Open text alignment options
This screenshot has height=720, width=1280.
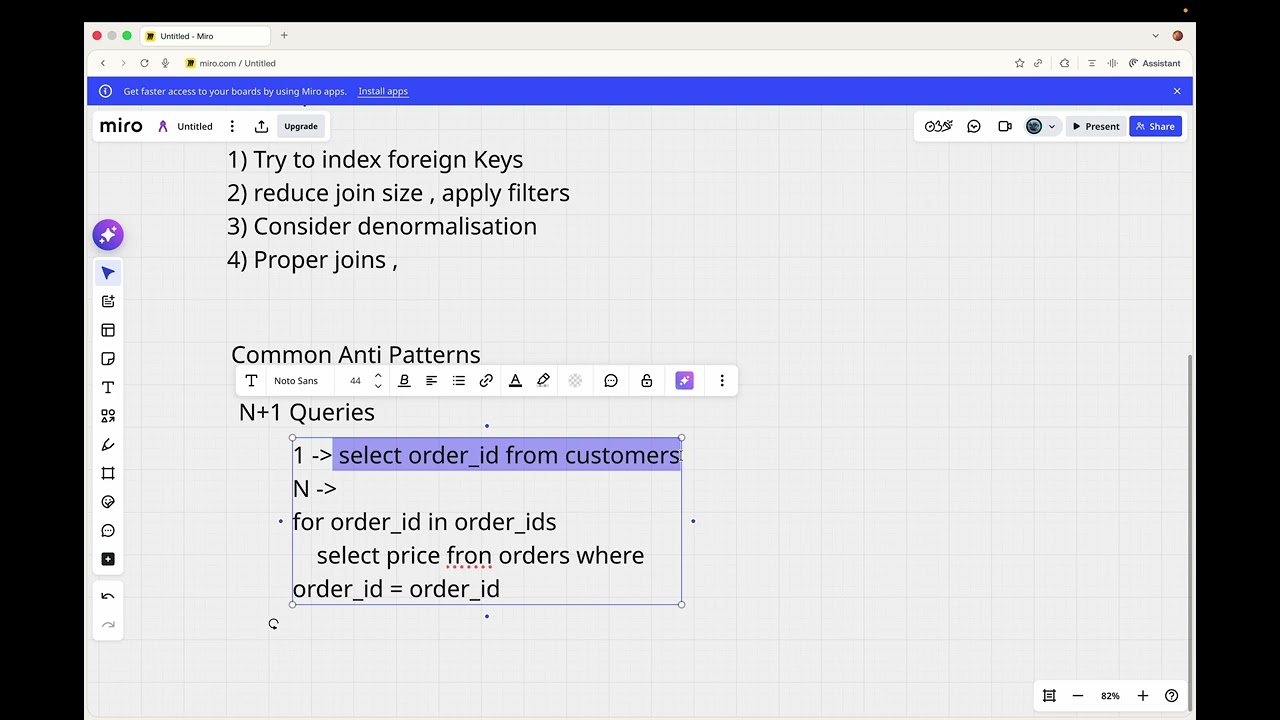coord(431,381)
